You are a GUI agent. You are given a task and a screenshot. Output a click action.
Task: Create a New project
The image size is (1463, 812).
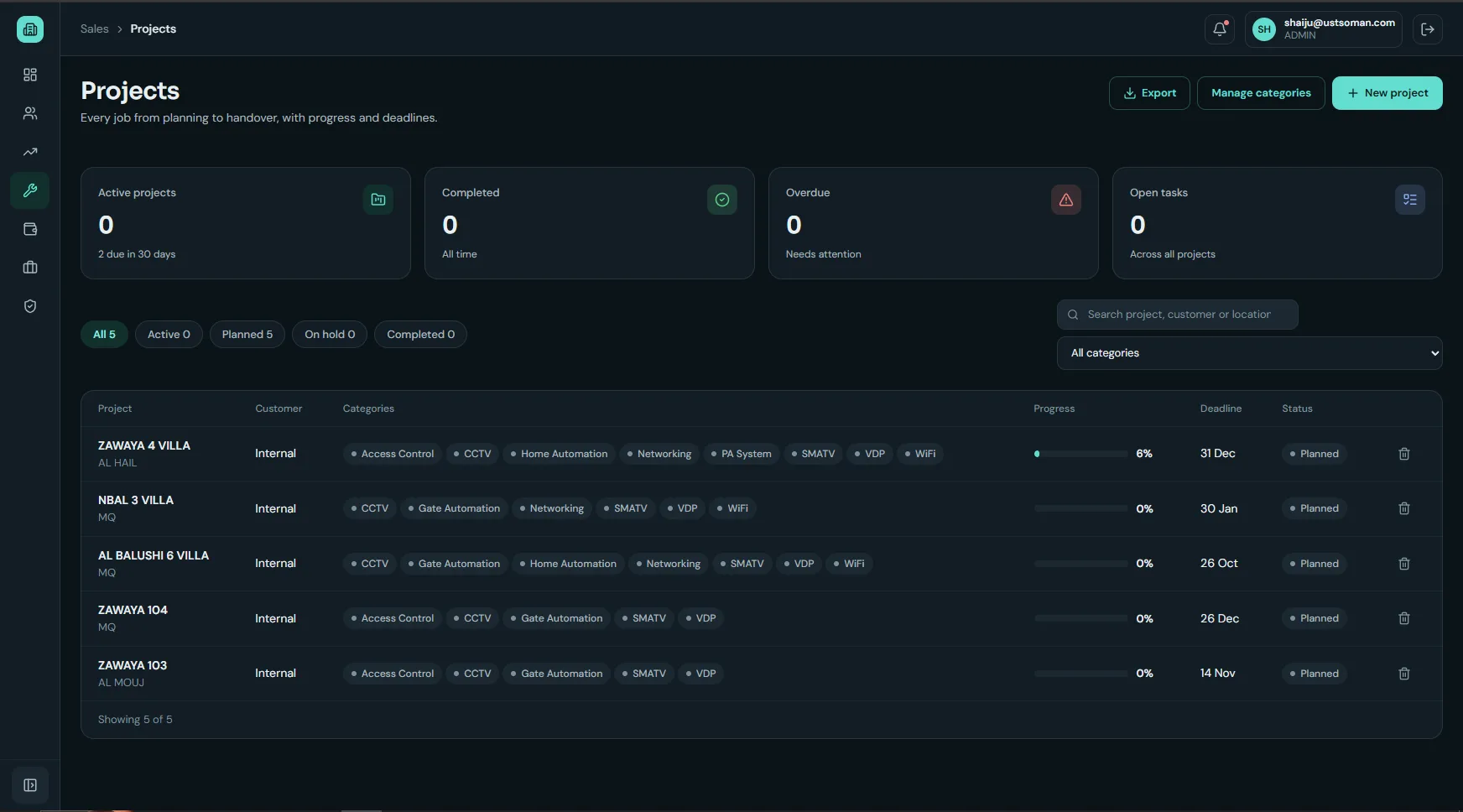pyautogui.click(x=1388, y=93)
